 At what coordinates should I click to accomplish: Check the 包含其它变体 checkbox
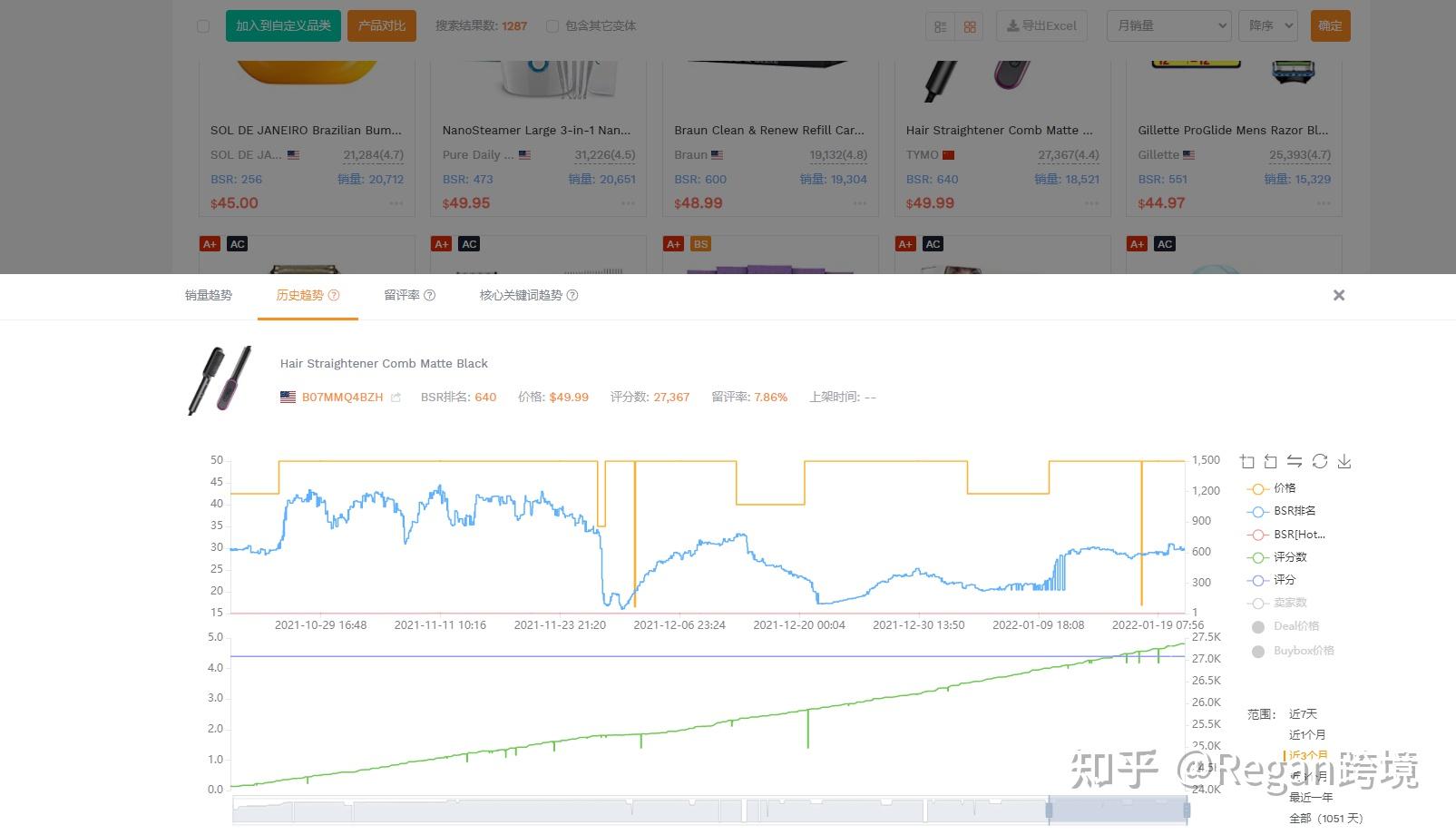coord(552,26)
